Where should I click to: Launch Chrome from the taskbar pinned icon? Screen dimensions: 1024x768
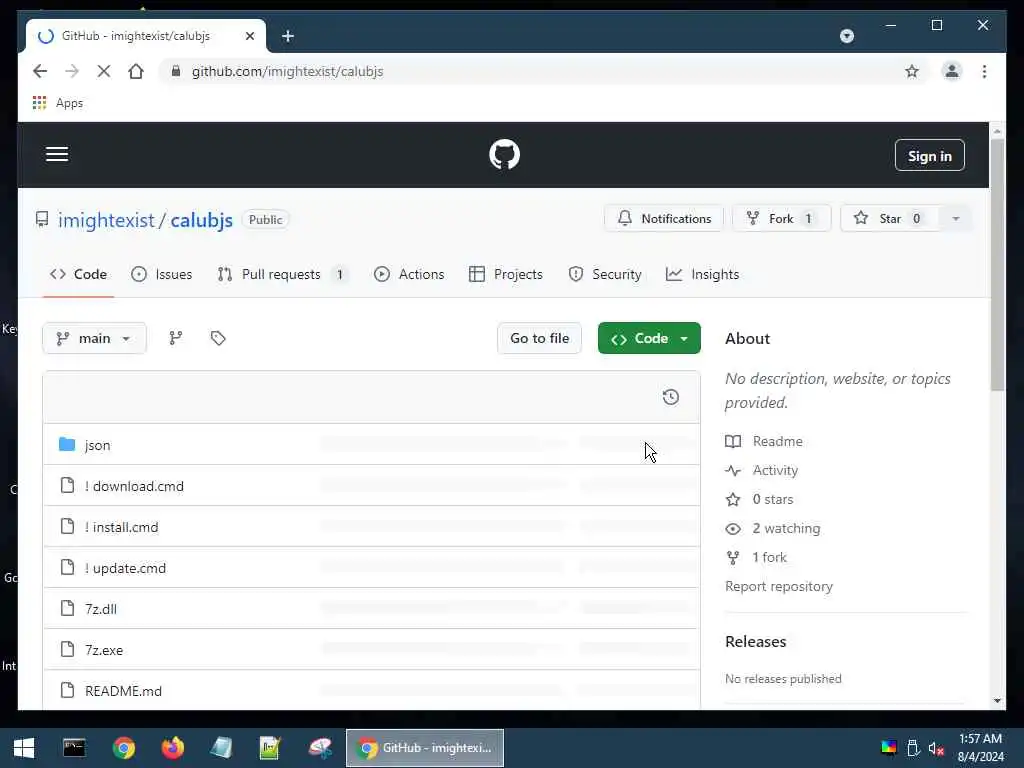[x=123, y=748]
